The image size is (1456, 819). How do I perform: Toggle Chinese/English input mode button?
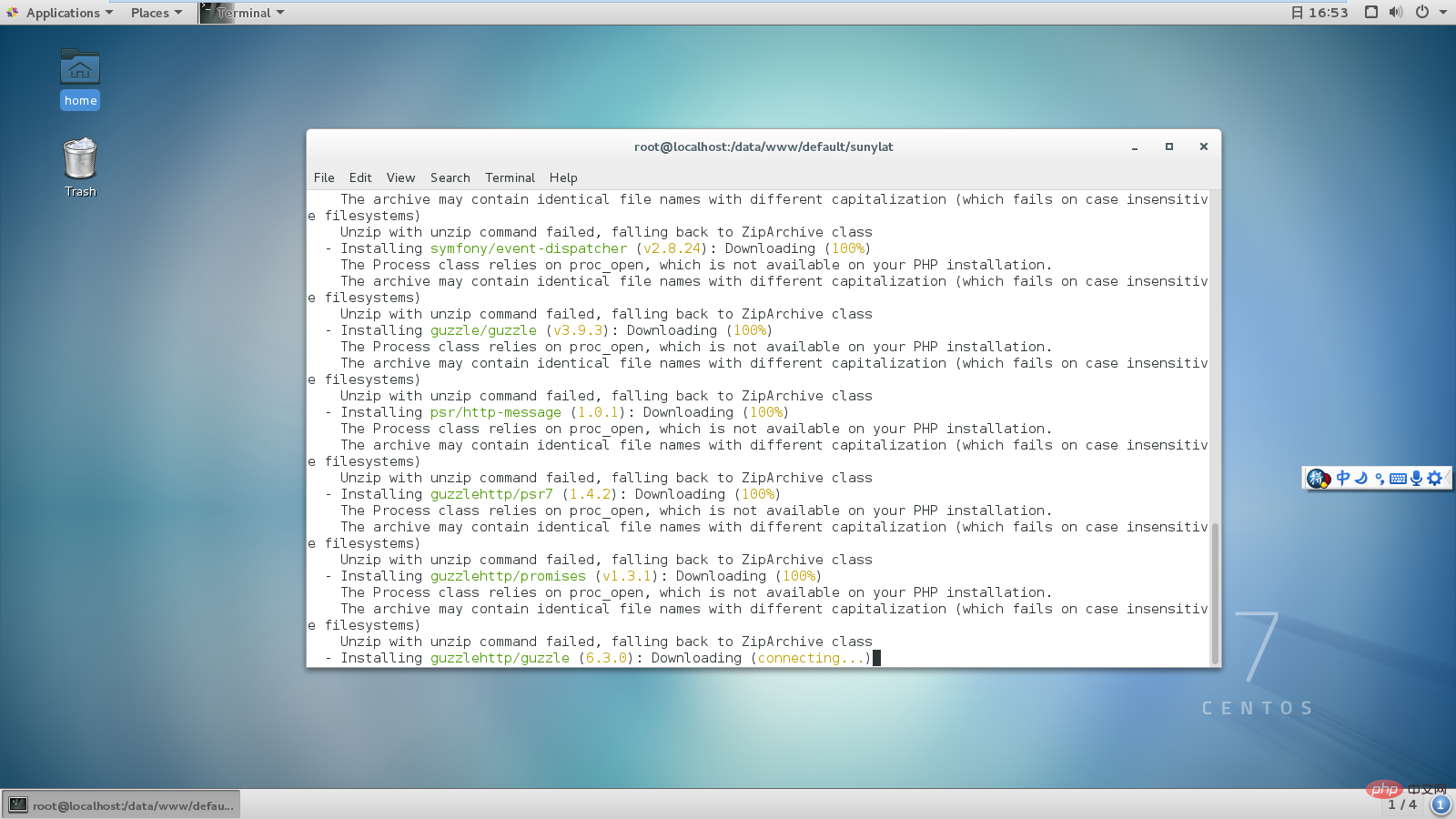(x=1343, y=478)
